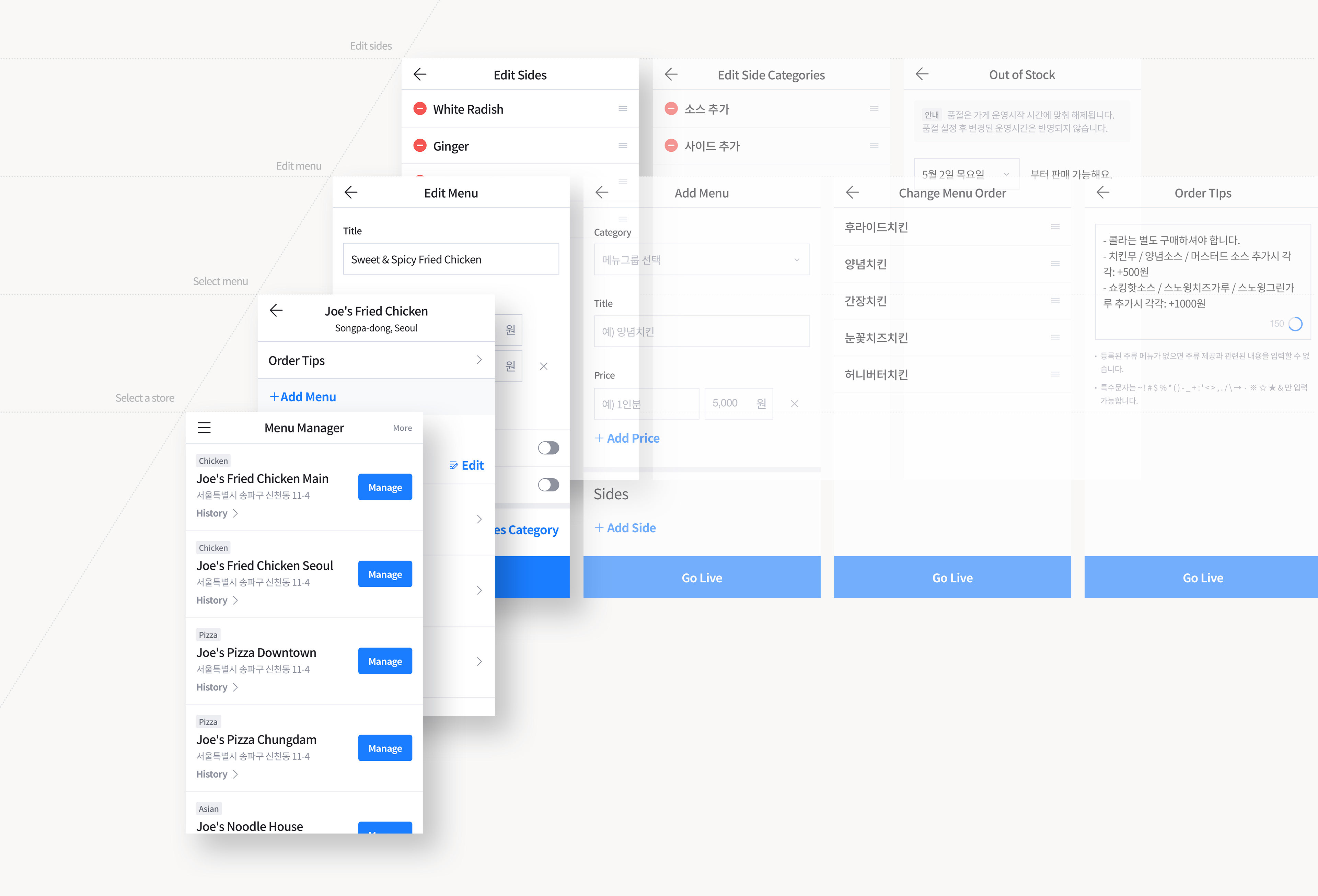Click back arrow on Edit Sides screen
The width and height of the screenshot is (1318, 896).
coord(420,74)
